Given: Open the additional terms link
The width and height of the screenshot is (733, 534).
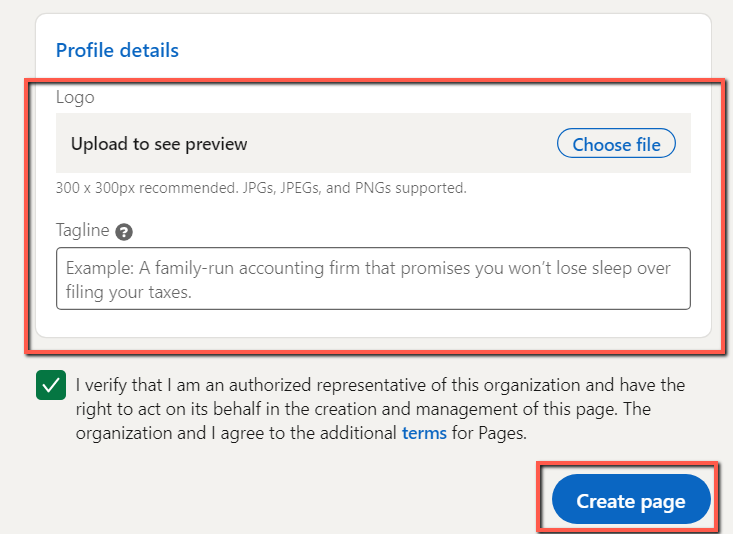Looking at the screenshot, I should pos(424,433).
